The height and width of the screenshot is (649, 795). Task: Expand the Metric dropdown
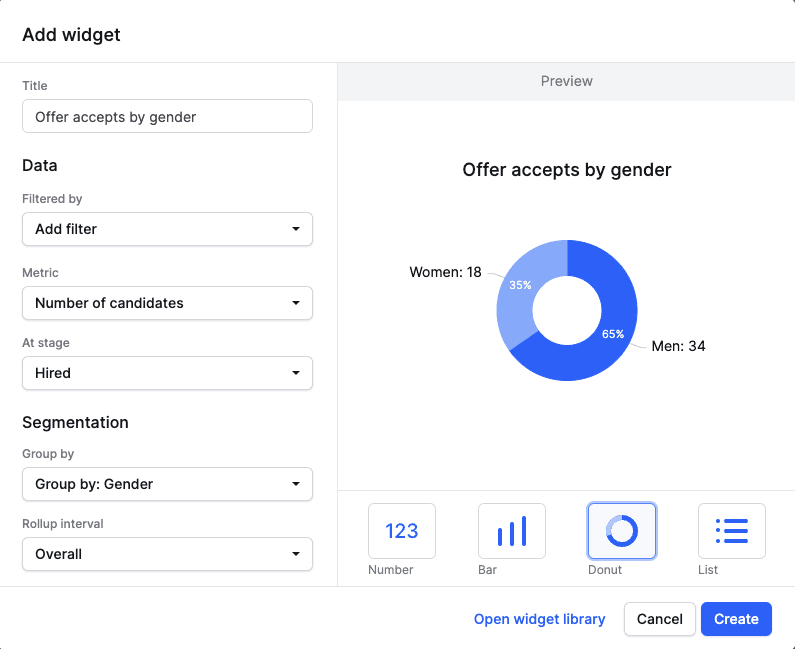pos(167,303)
